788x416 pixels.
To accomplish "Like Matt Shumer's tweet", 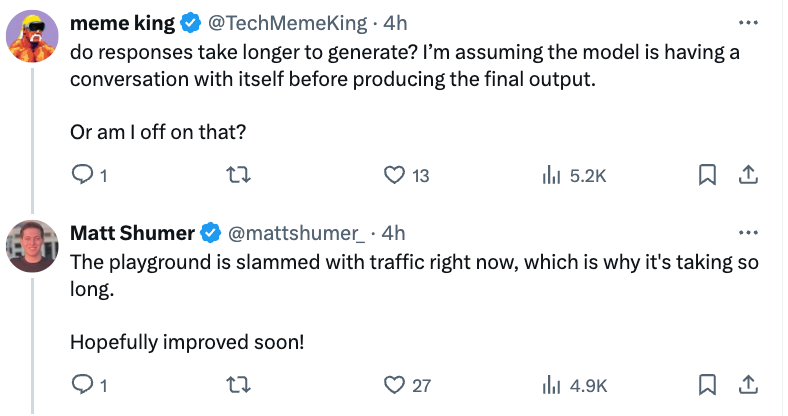I will (x=394, y=384).
